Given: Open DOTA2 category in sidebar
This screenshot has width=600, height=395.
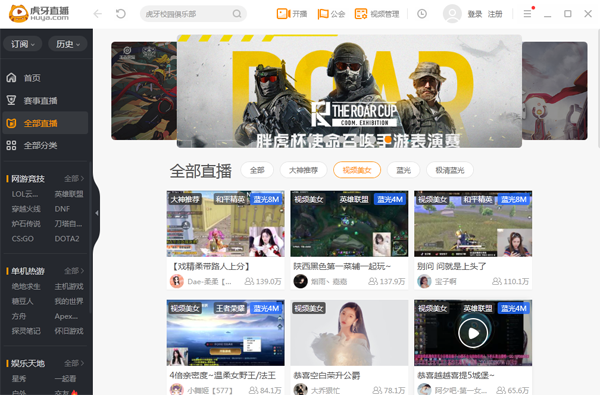Looking at the screenshot, I should pos(67,239).
